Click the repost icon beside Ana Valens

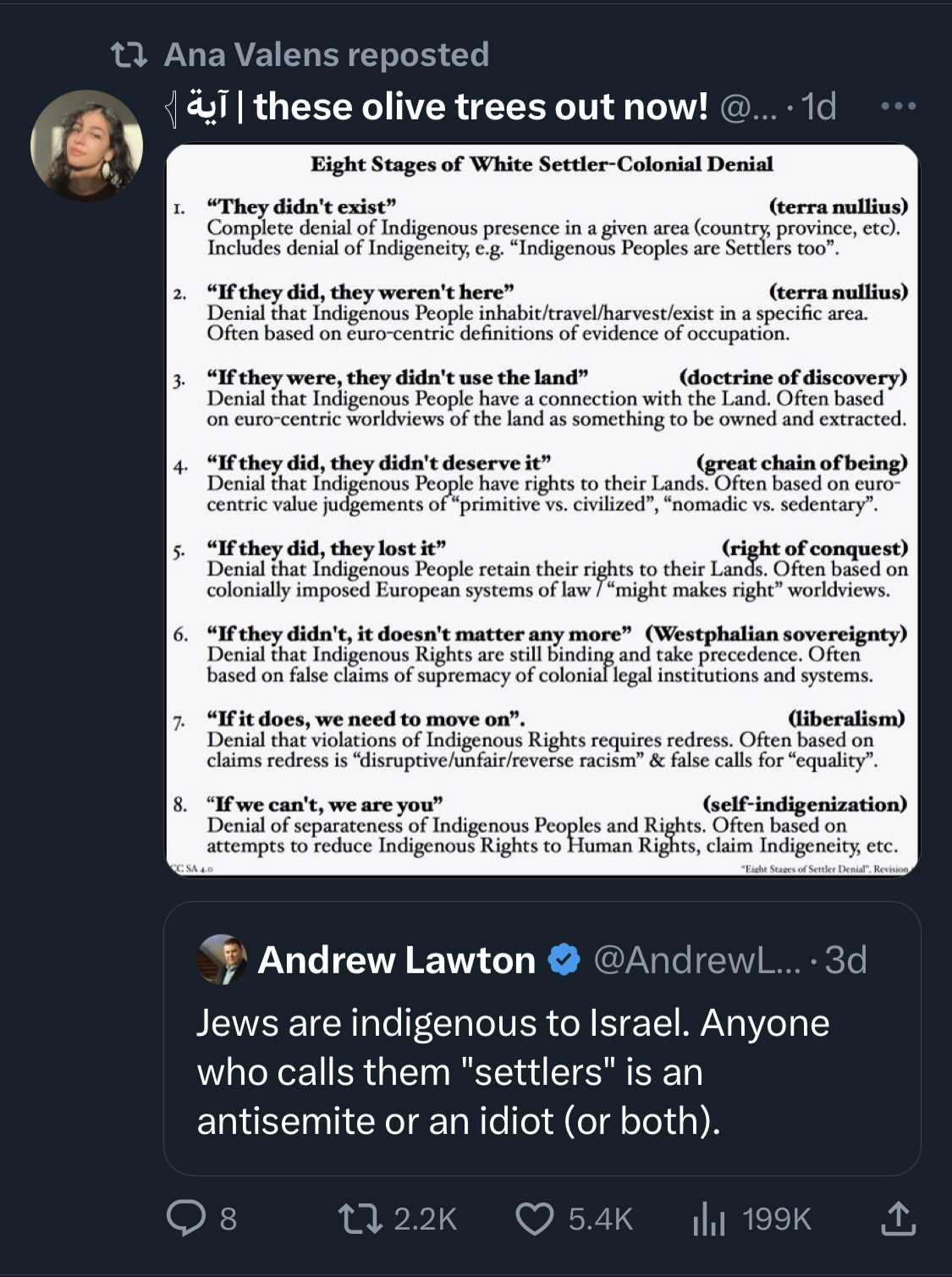[x=129, y=55]
